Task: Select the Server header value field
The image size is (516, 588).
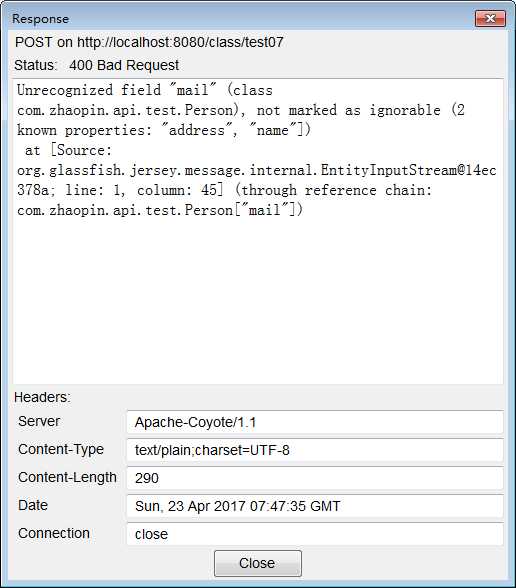Action: (x=315, y=422)
